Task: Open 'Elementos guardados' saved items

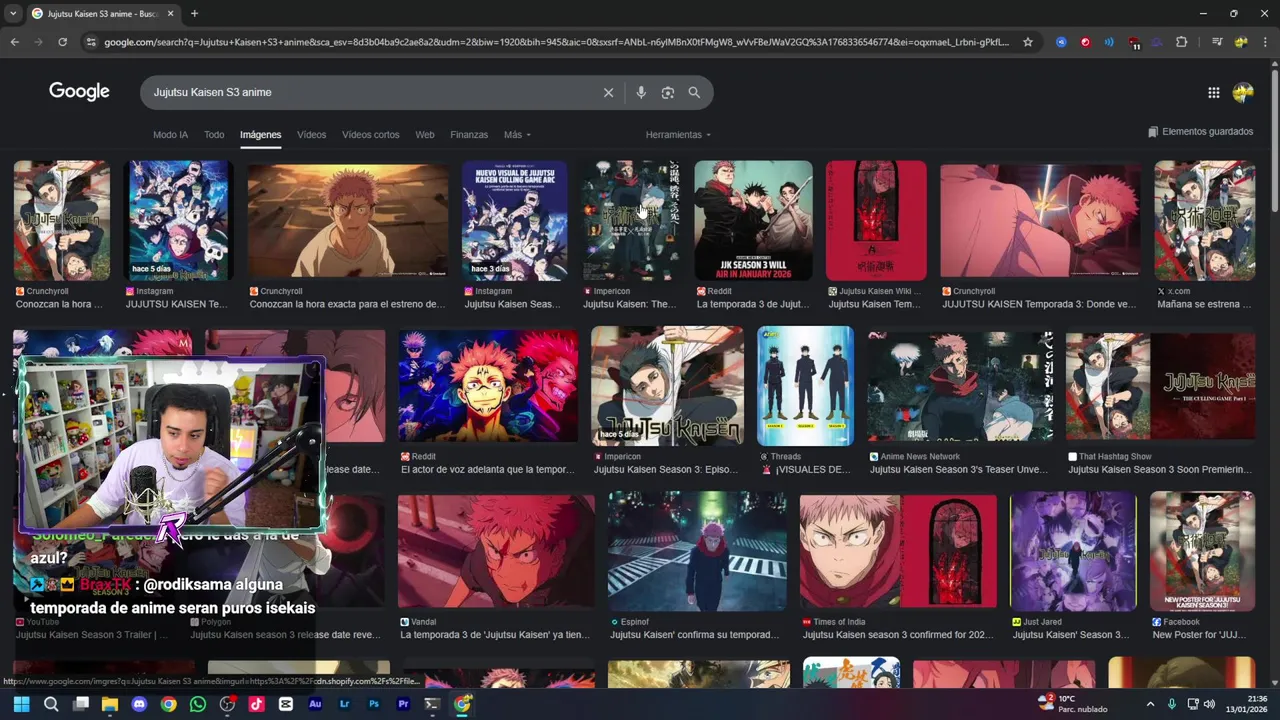Action: 1200,132
